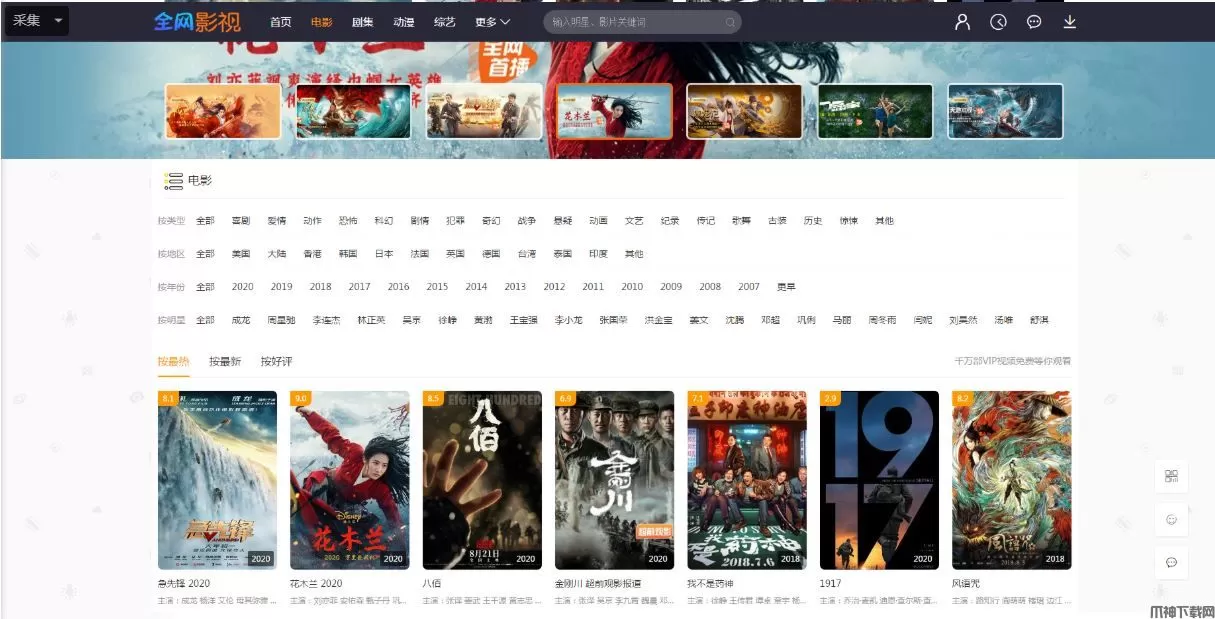Filter by star 周星驰

[281, 320]
